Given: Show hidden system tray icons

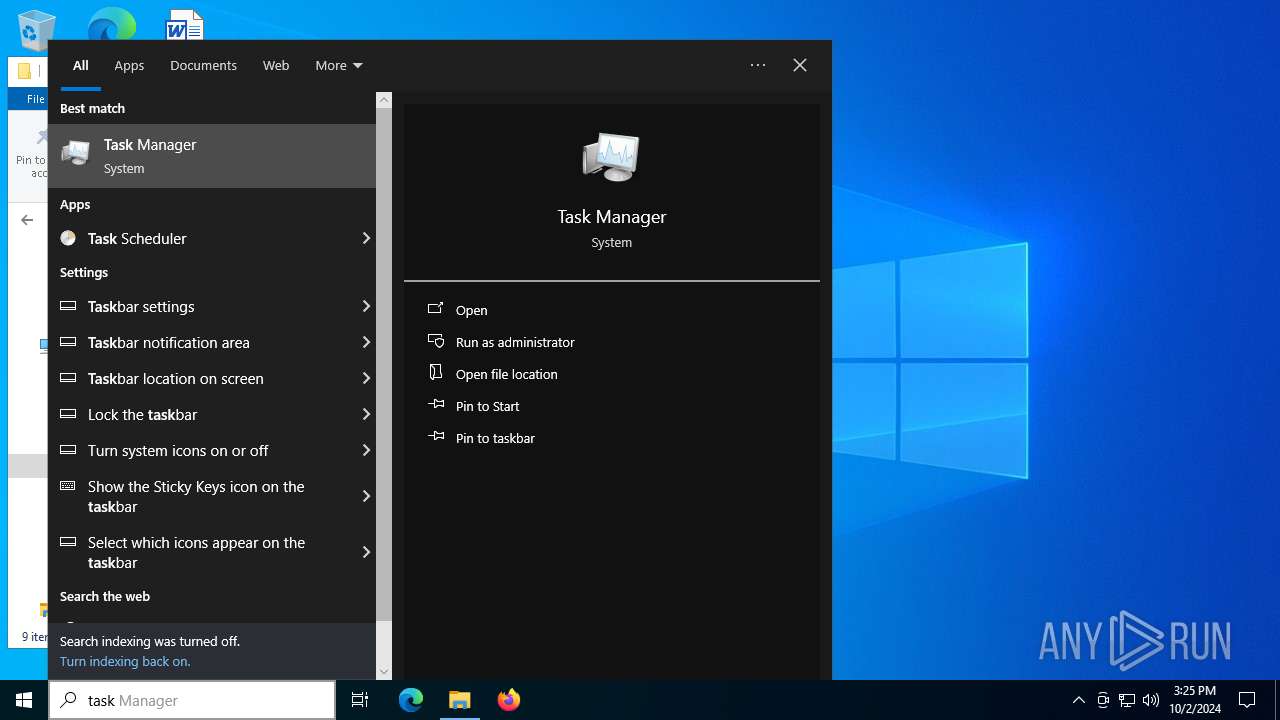Looking at the screenshot, I should pyautogui.click(x=1078, y=700).
